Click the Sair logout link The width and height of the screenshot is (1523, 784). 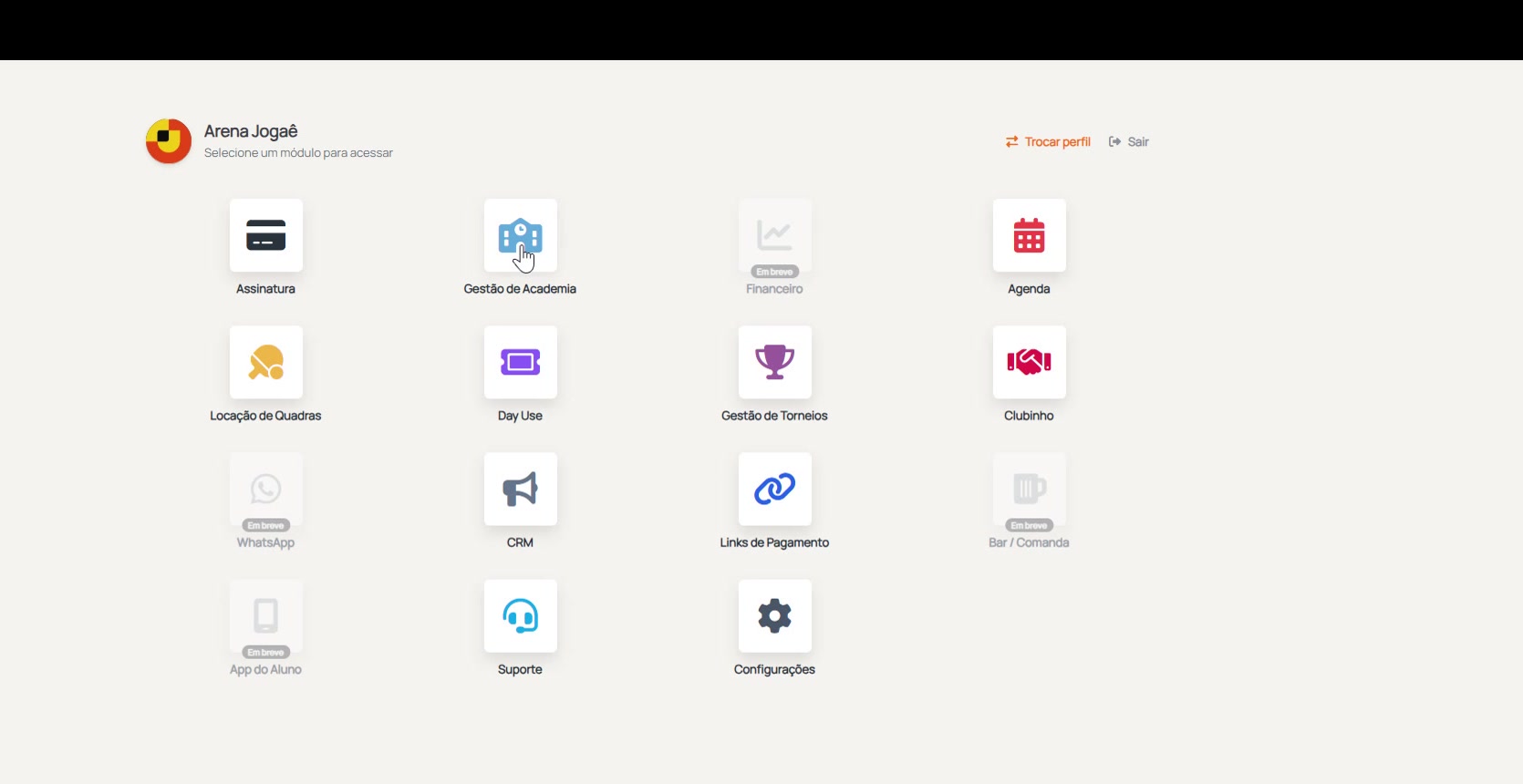(x=1128, y=141)
